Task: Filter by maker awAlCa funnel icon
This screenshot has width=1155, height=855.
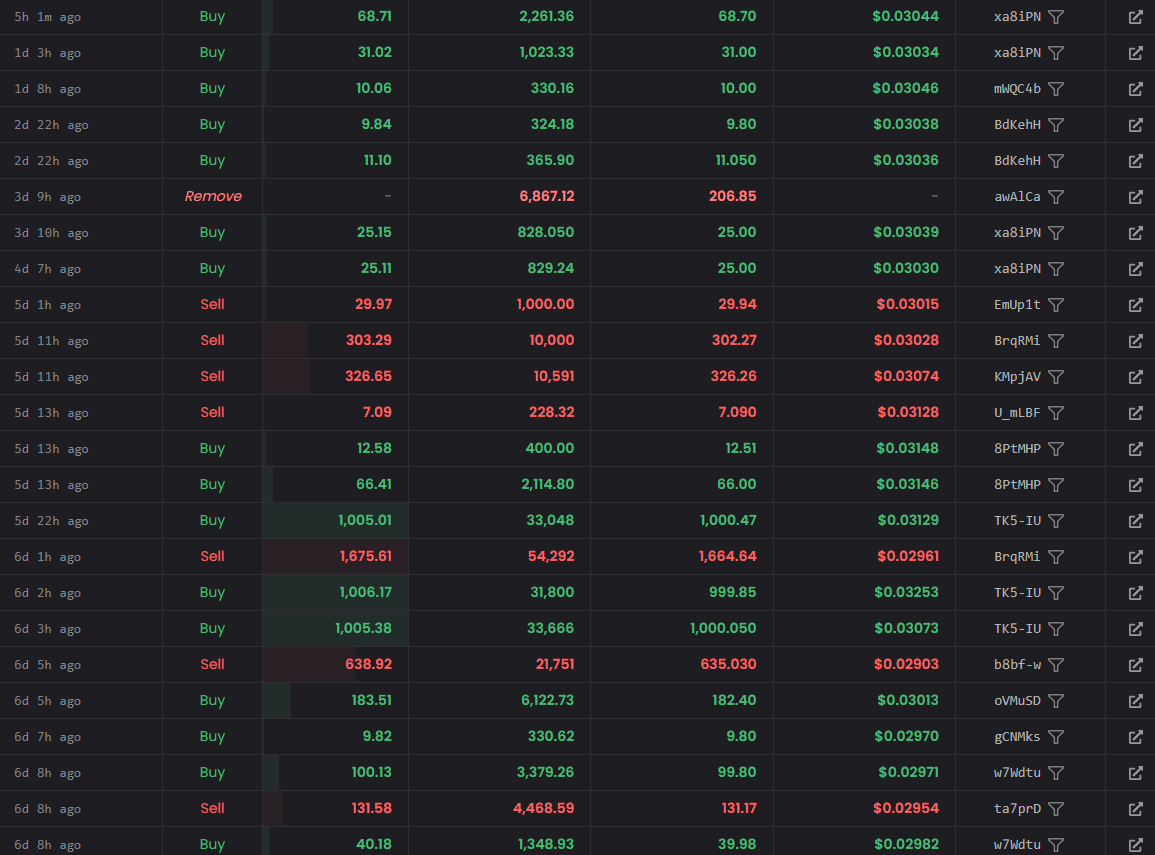Action: click(1056, 197)
